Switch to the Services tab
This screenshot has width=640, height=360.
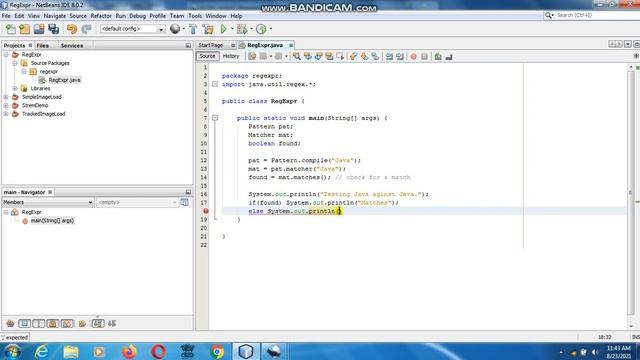[x=72, y=45]
